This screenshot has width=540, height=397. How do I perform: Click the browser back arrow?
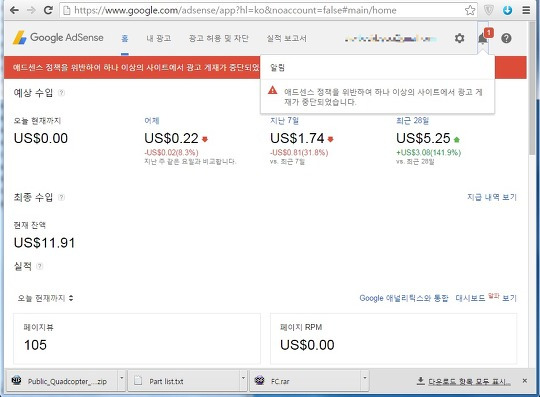click(x=14, y=10)
